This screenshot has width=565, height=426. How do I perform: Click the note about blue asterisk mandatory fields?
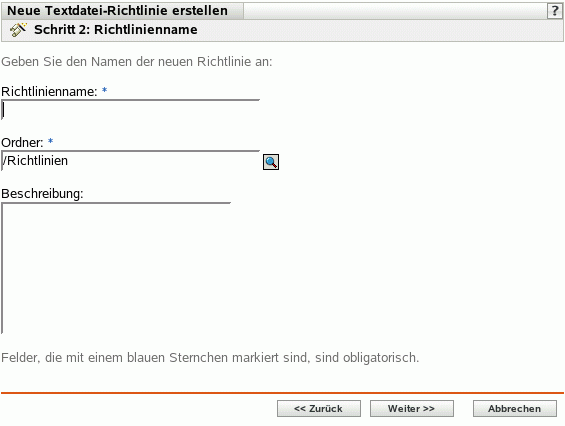[210, 358]
